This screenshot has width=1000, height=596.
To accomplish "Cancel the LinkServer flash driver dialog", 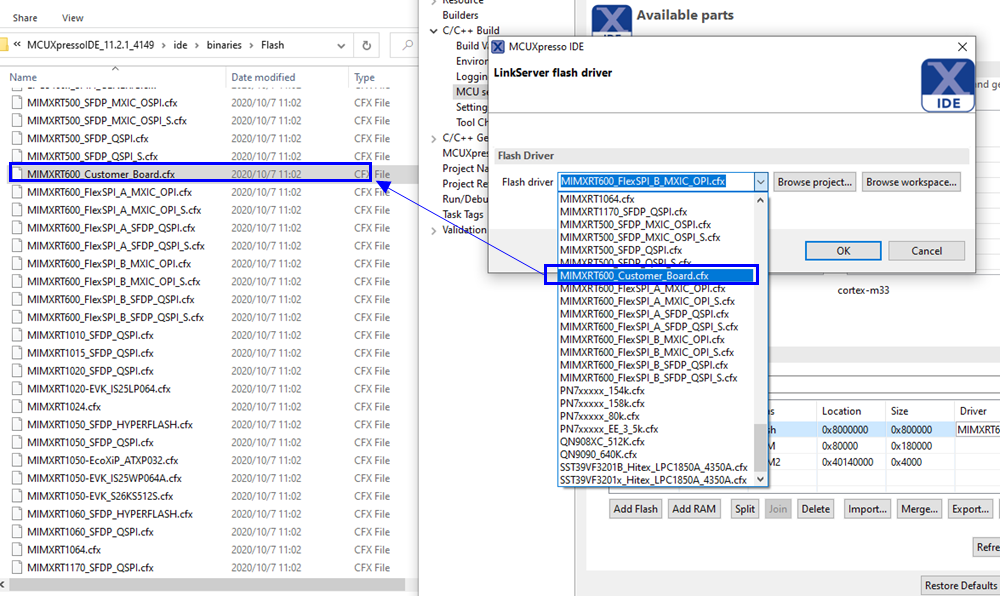I will pyautogui.click(x=926, y=251).
